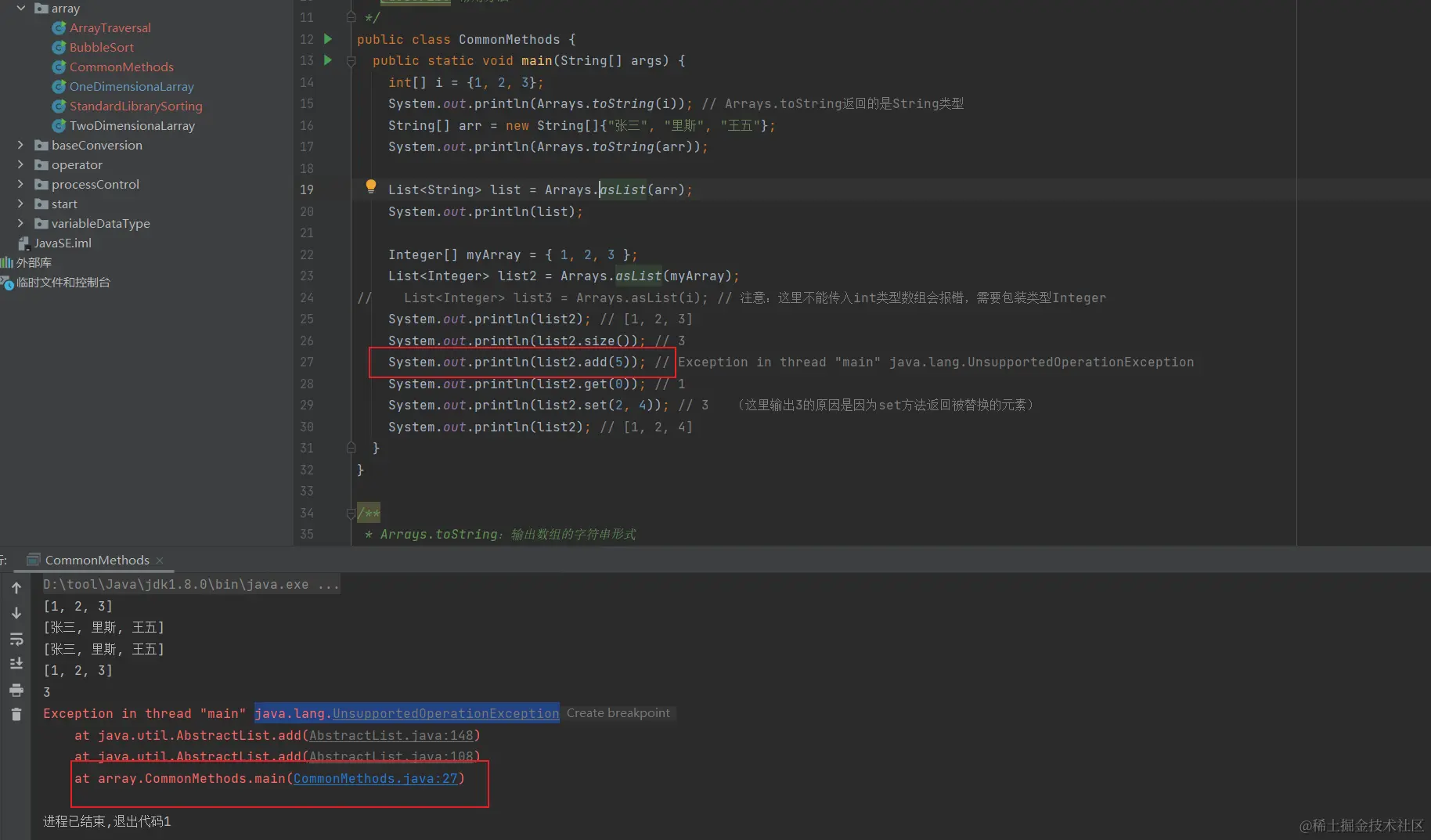This screenshot has width=1431, height=840.
Task: Click the commented-out list3 code on line 24
Action: [557, 298]
